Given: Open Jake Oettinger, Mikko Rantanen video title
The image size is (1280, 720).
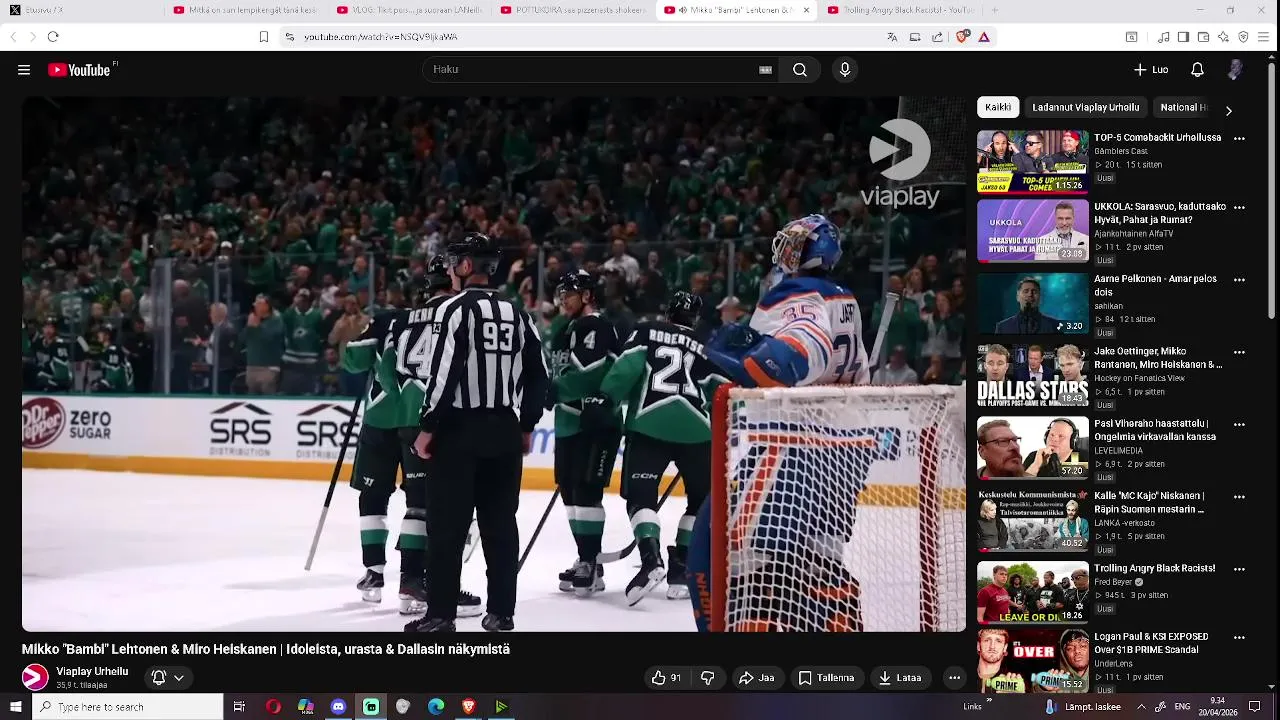Looking at the screenshot, I should (x=1158, y=358).
